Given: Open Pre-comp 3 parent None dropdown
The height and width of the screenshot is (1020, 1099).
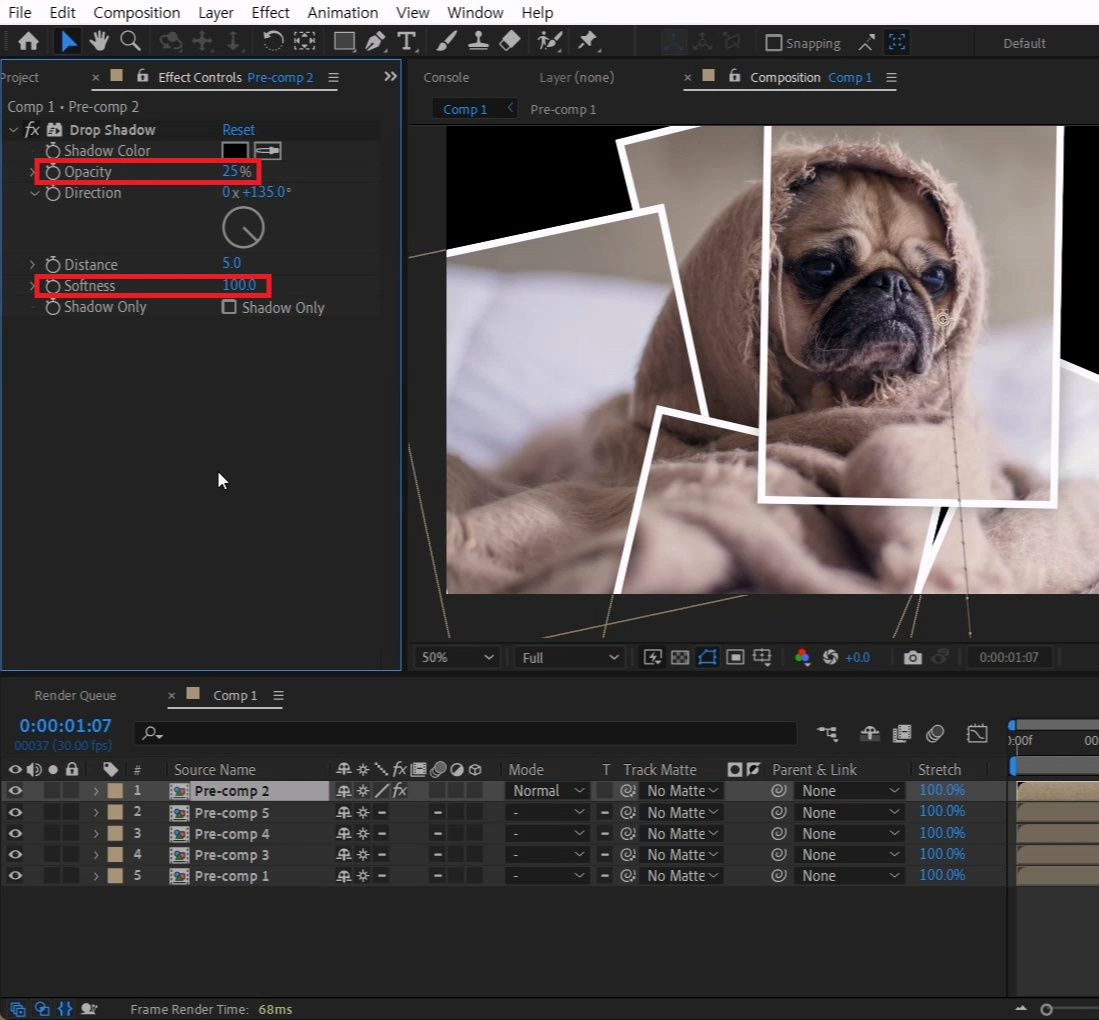Looking at the screenshot, I should pyautogui.click(x=849, y=855).
